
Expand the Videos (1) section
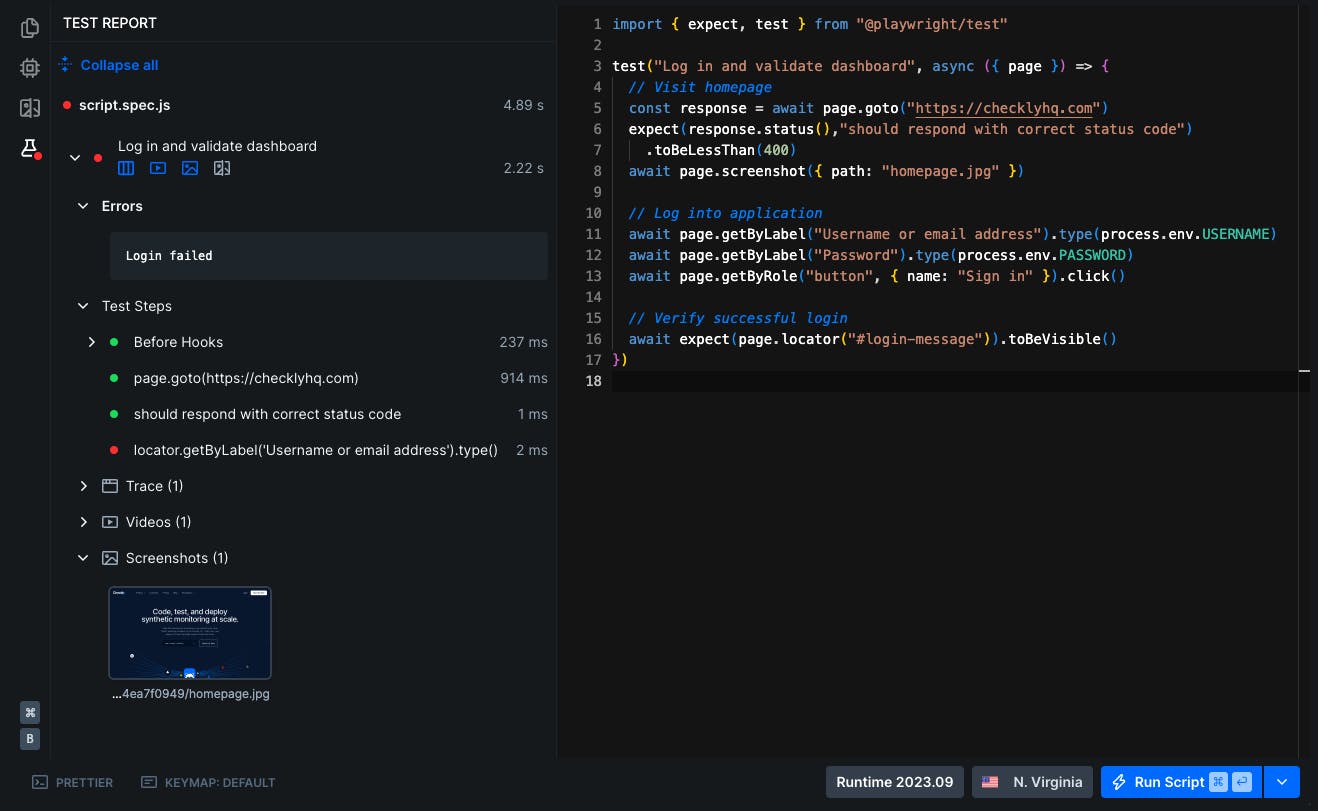[x=84, y=522]
